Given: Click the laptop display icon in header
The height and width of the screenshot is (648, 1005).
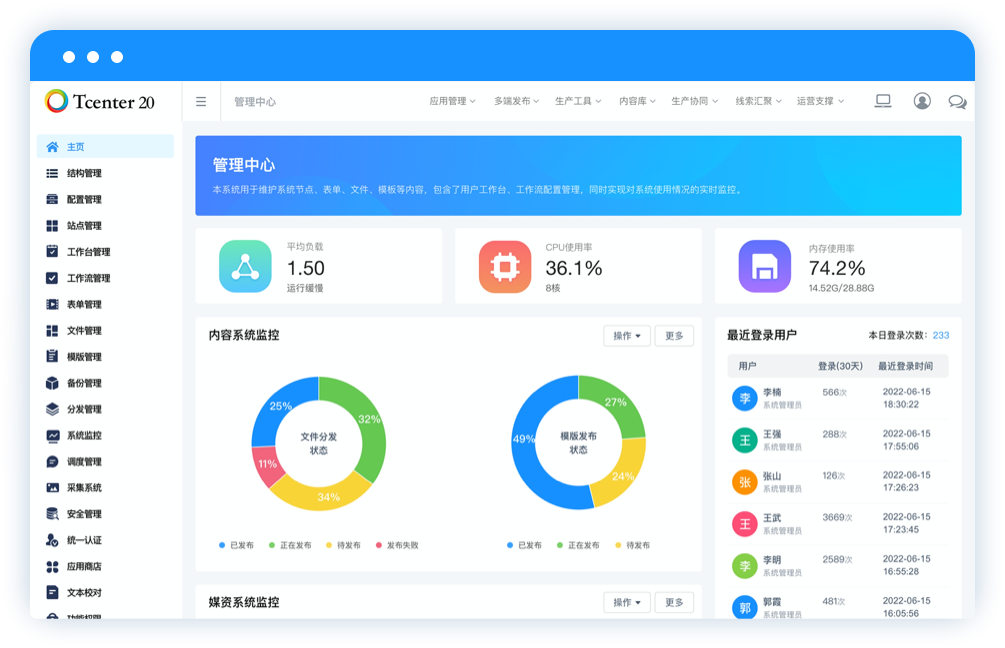Looking at the screenshot, I should [x=883, y=101].
